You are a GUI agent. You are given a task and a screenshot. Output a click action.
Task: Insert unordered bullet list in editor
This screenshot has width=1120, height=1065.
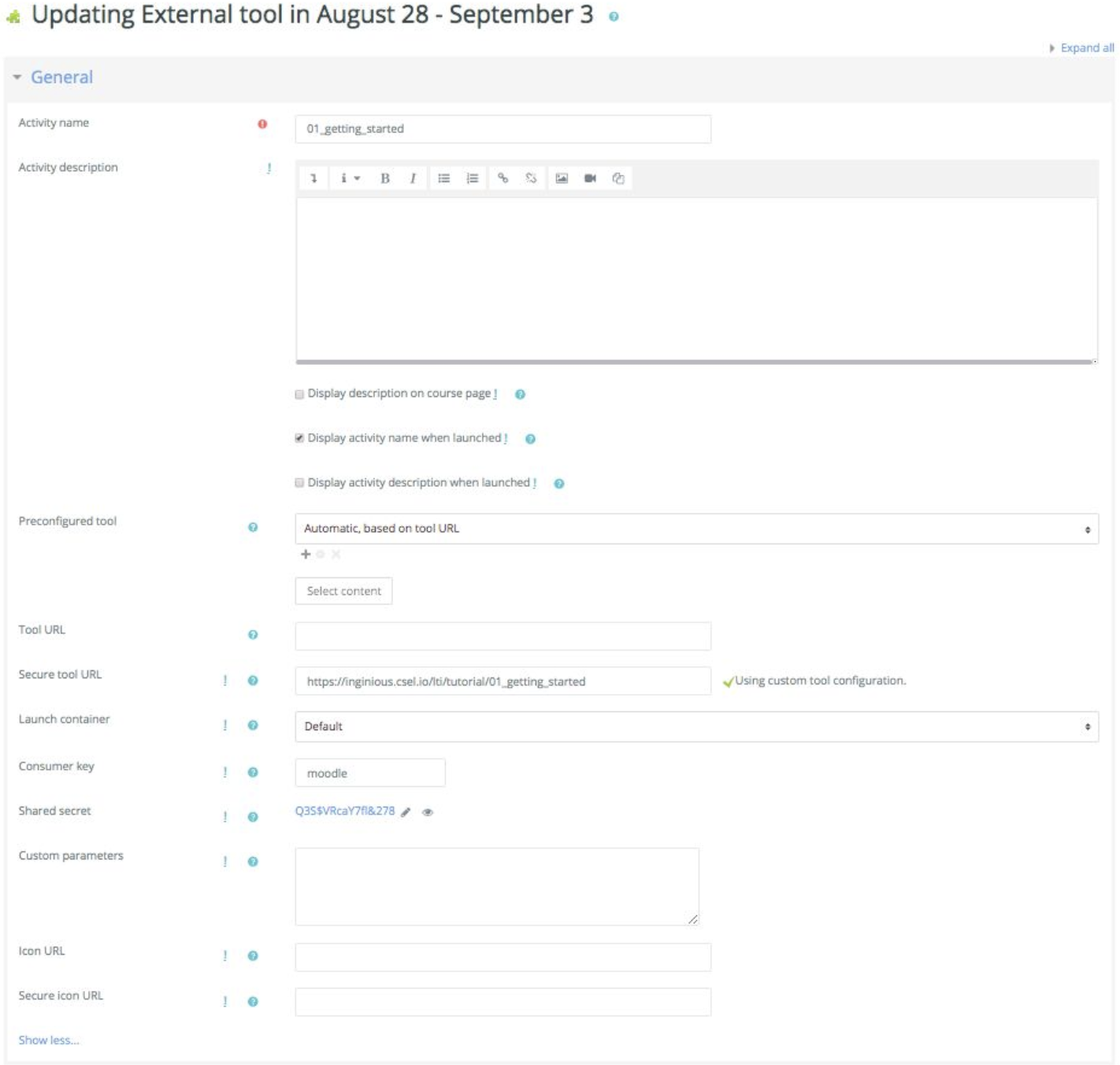pyautogui.click(x=444, y=178)
